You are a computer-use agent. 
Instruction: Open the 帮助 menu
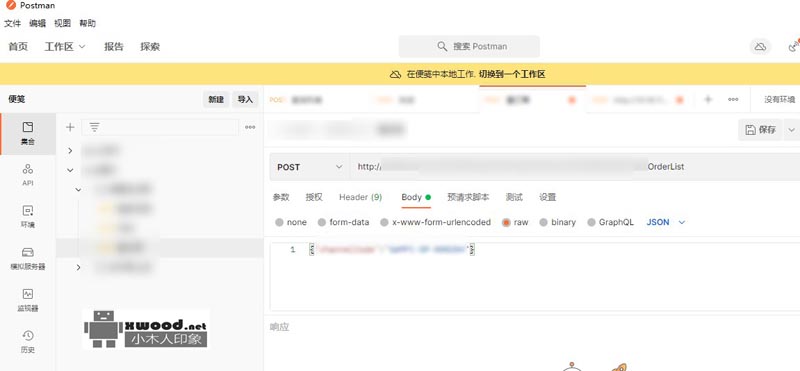[x=87, y=23]
